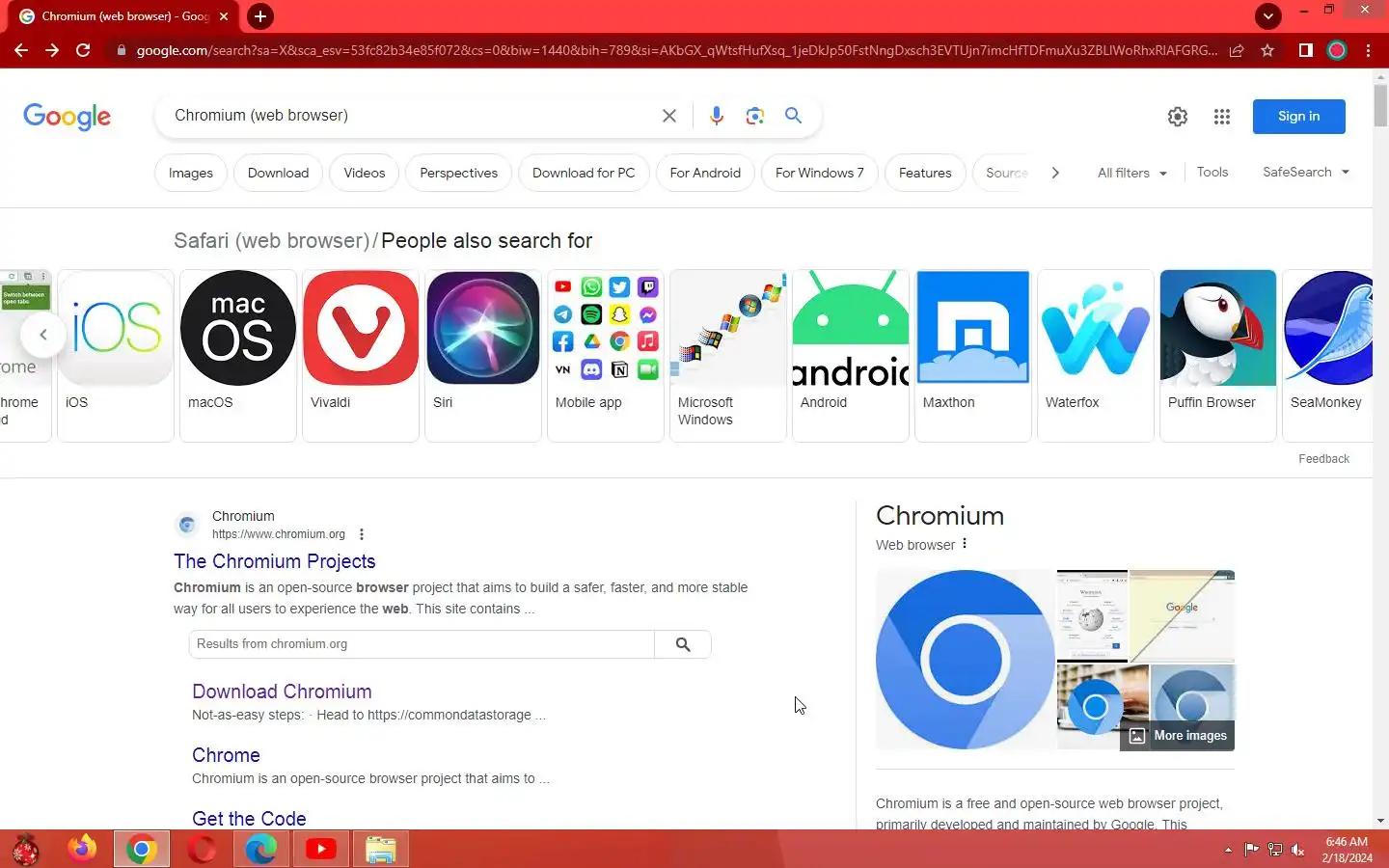Open the large Chromium logo image

pyautogui.click(x=965, y=660)
